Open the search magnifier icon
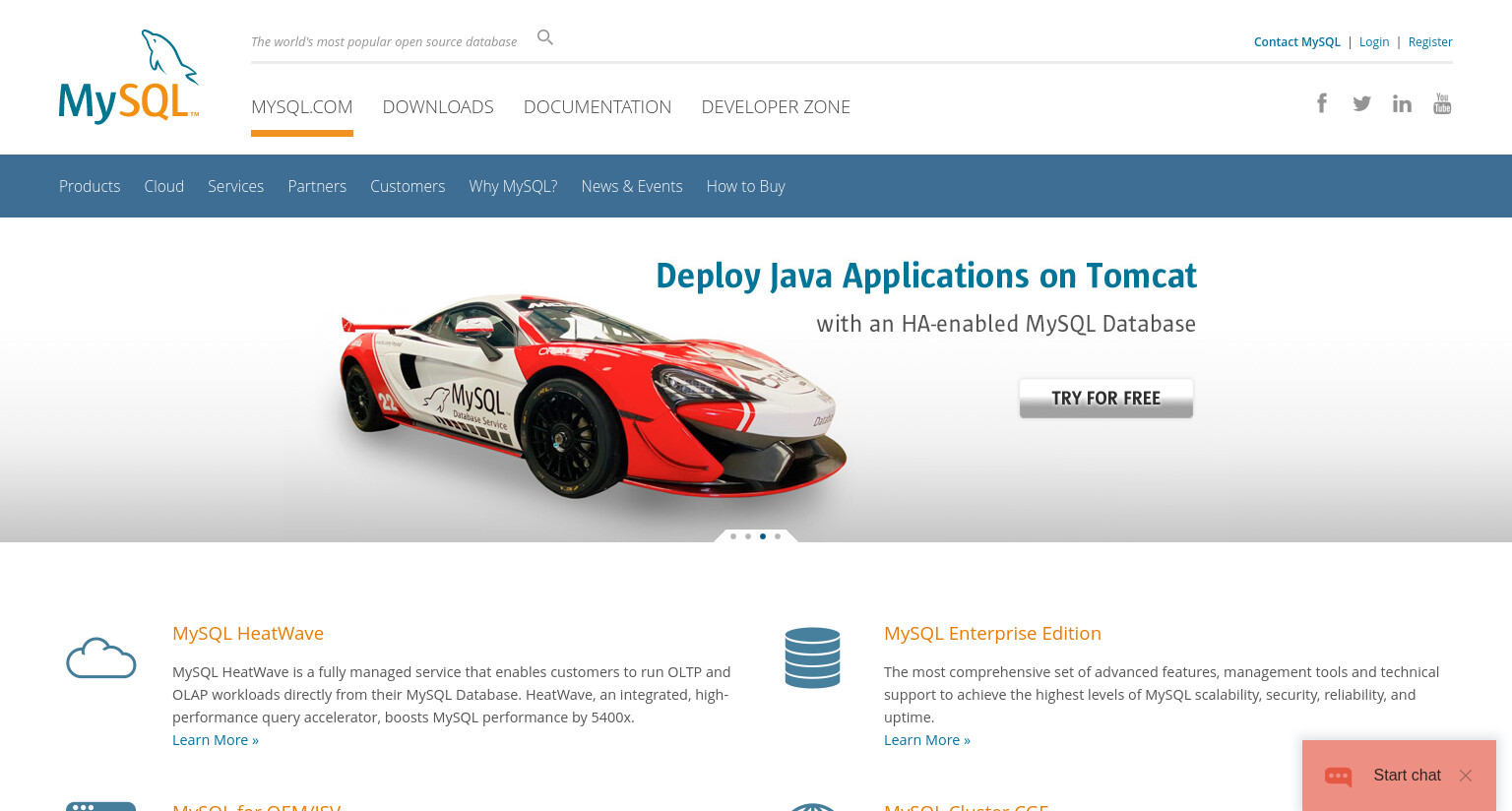 click(545, 37)
